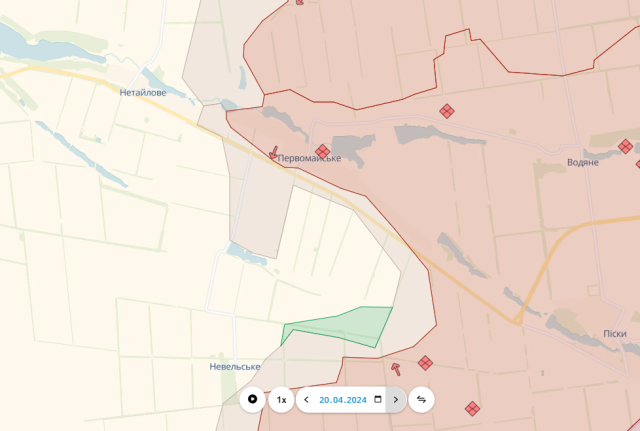Select the unit marker beside Первомайське

322,152
